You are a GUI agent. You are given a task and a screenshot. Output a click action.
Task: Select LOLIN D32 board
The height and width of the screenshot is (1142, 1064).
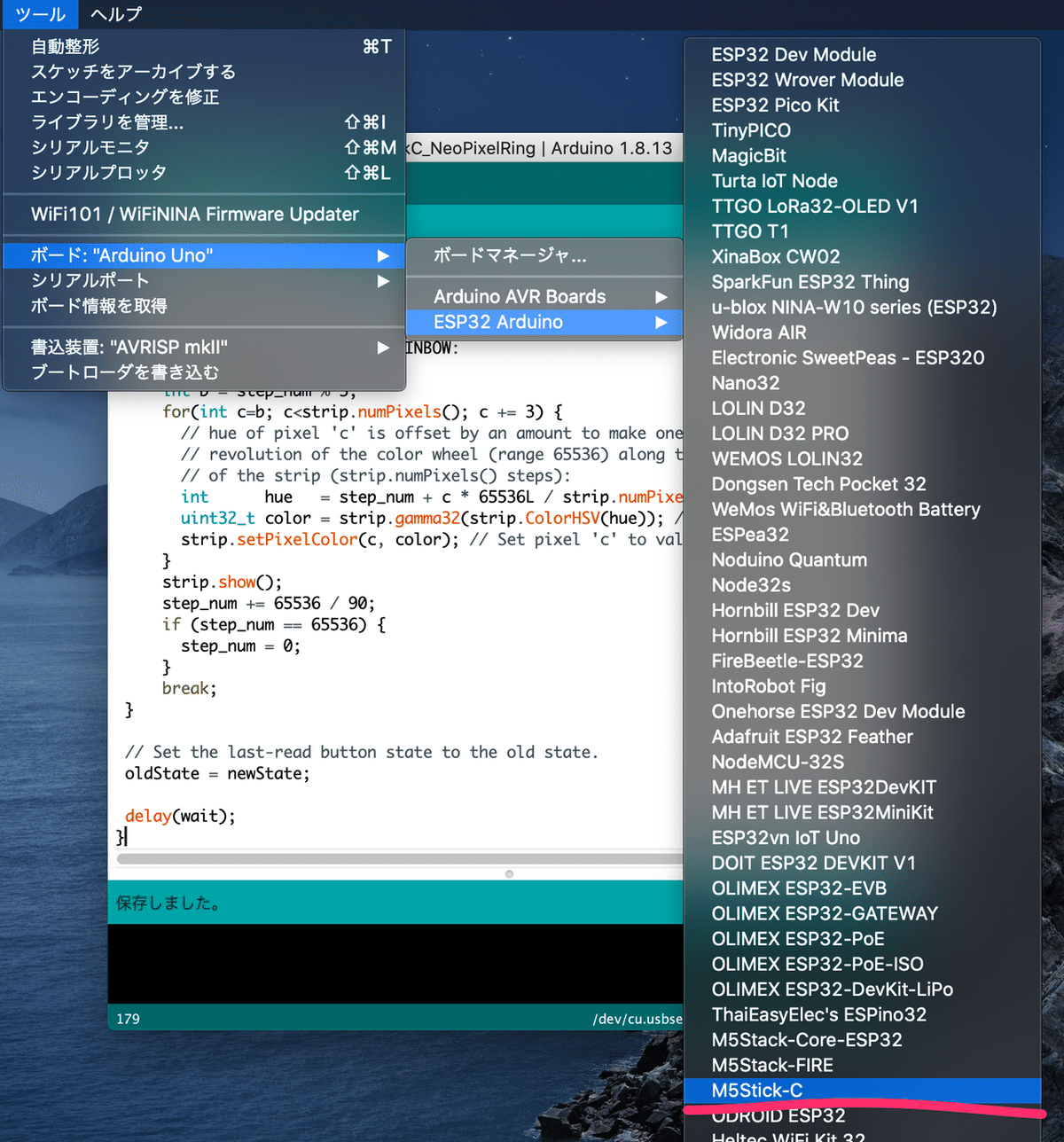[x=862, y=409]
